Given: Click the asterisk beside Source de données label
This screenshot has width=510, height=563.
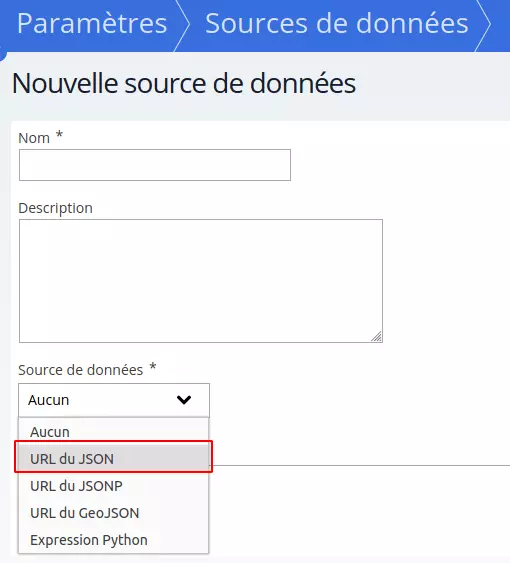Looking at the screenshot, I should pos(153,367).
